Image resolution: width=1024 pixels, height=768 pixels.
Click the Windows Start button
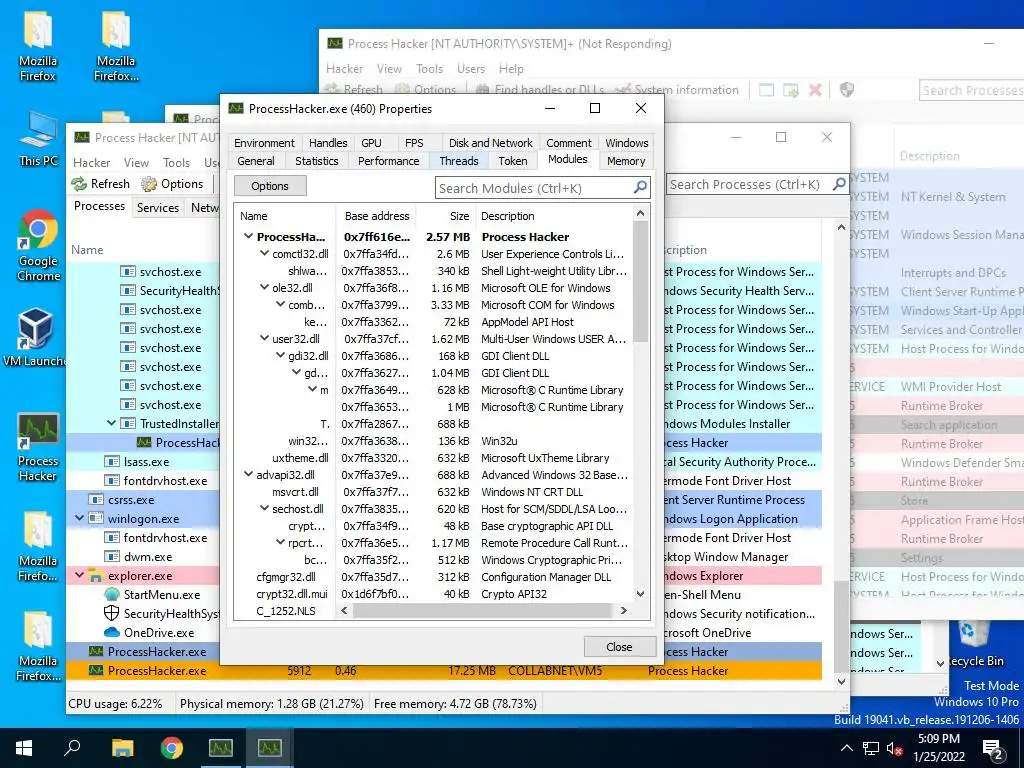tap(24, 748)
